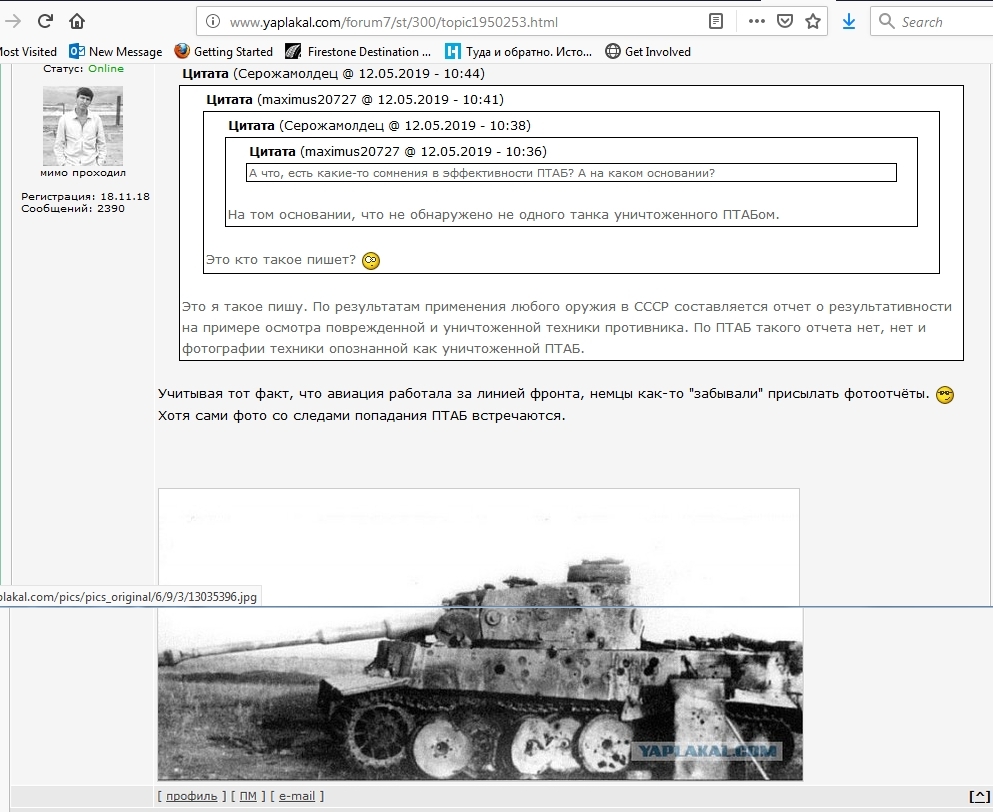Image resolution: width=993 pixels, height=812 pixels.
Task: Click the yaplakal.com address bar URL
Action: pyautogui.click(x=393, y=22)
